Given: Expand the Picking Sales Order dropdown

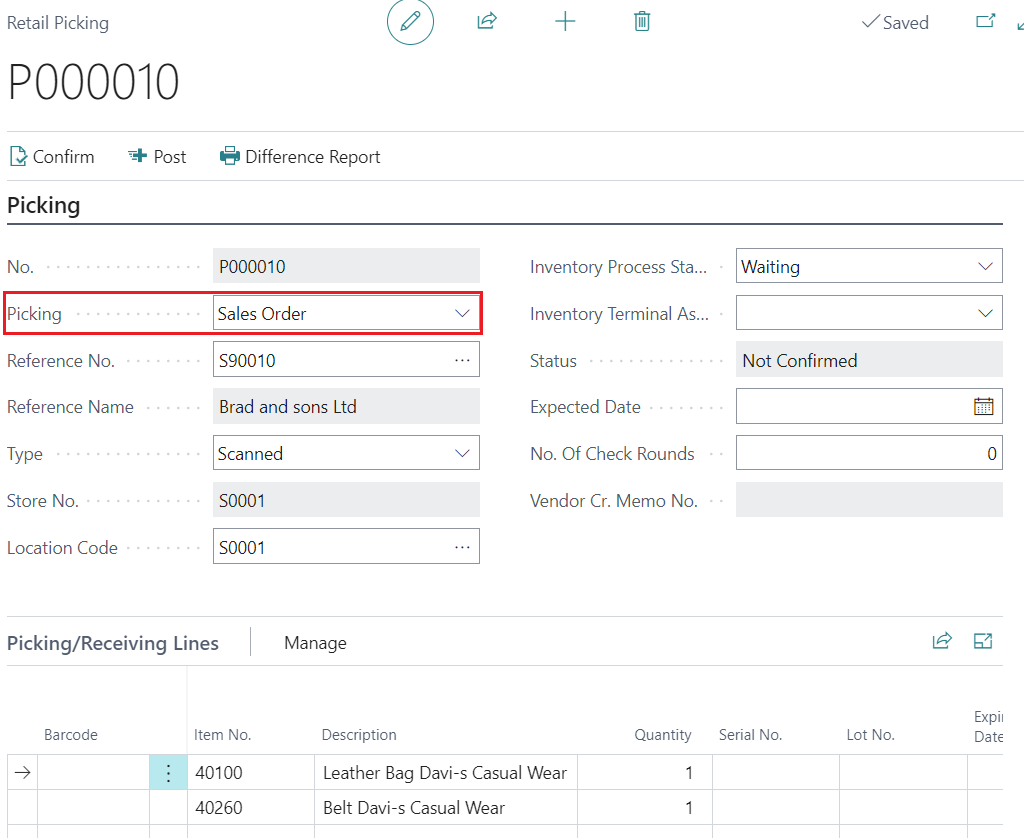Looking at the screenshot, I should [462, 314].
